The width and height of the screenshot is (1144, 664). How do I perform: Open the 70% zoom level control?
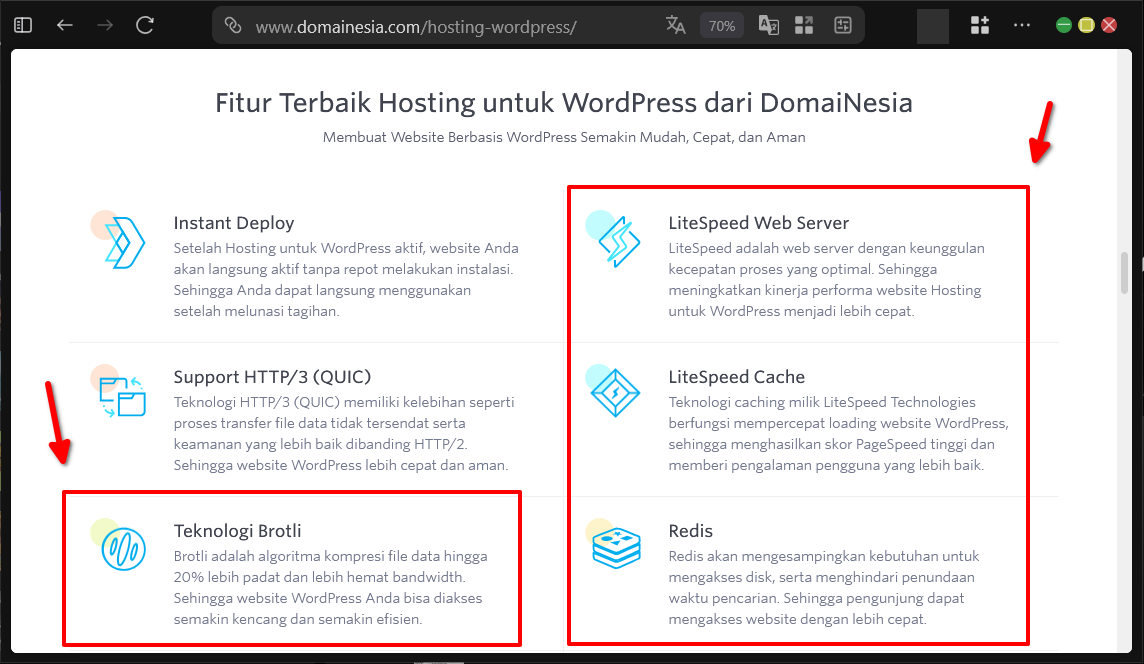(x=721, y=25)
